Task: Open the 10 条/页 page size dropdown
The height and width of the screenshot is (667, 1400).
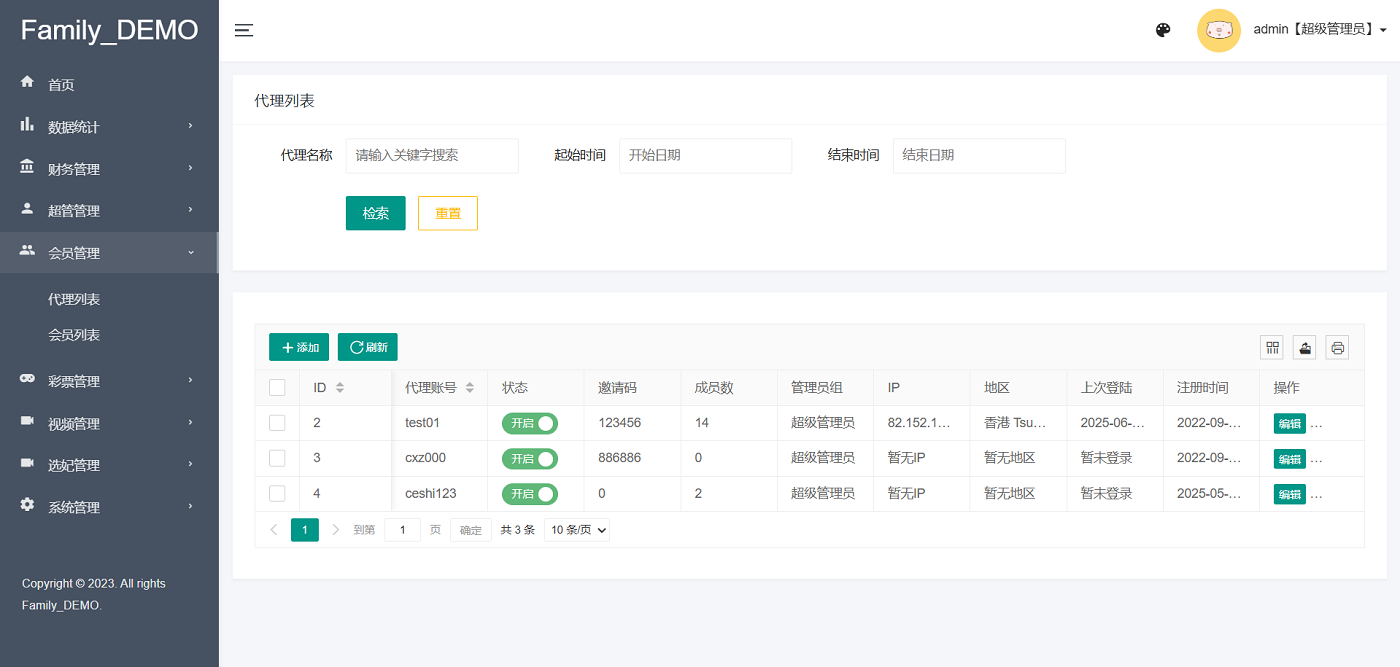Action: click(x=579, y=531)
